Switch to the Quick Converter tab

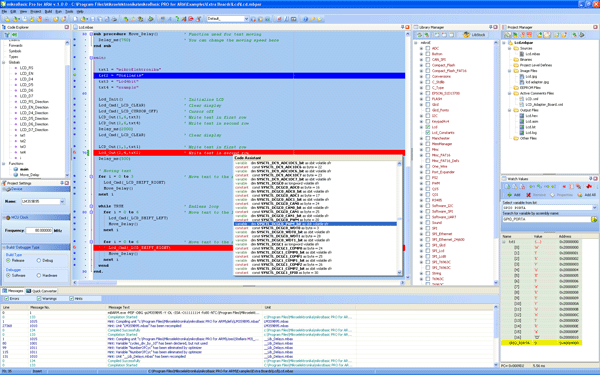click(x=42, y=291)
